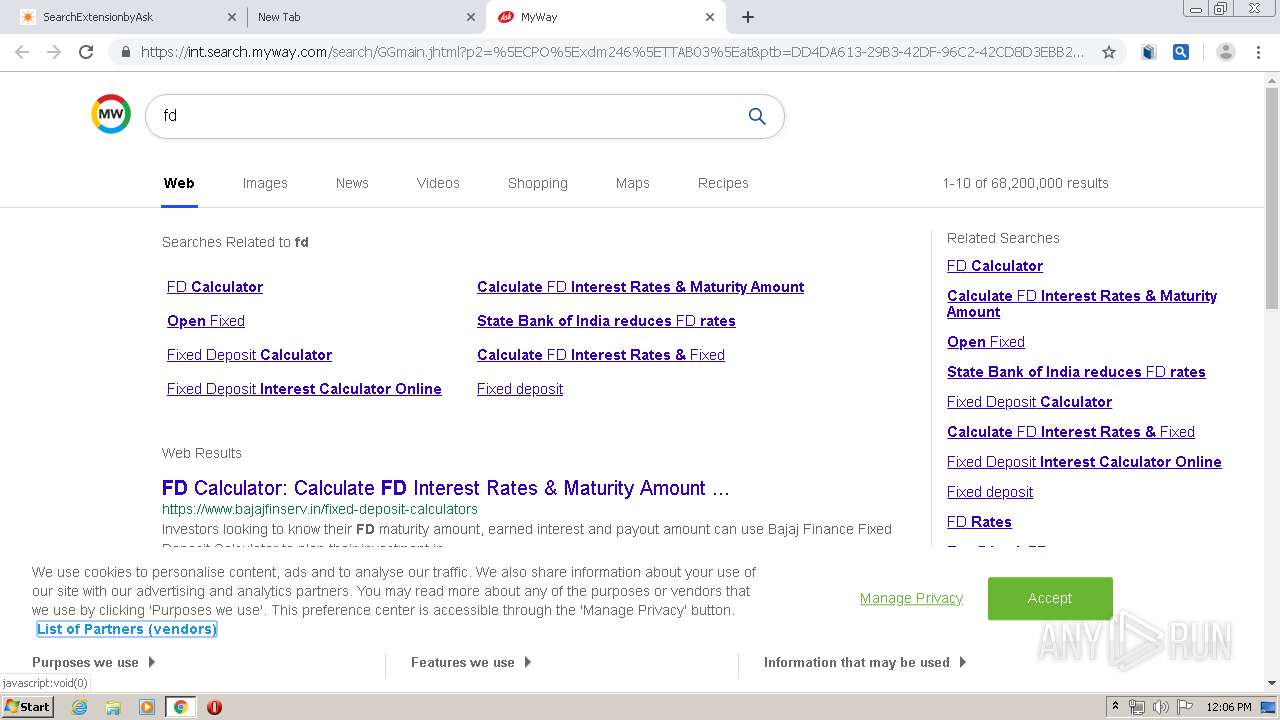Screen dimensions: 1280x720
Task: Open sidebar Open Fixed related search
Action: pos(986,342)
